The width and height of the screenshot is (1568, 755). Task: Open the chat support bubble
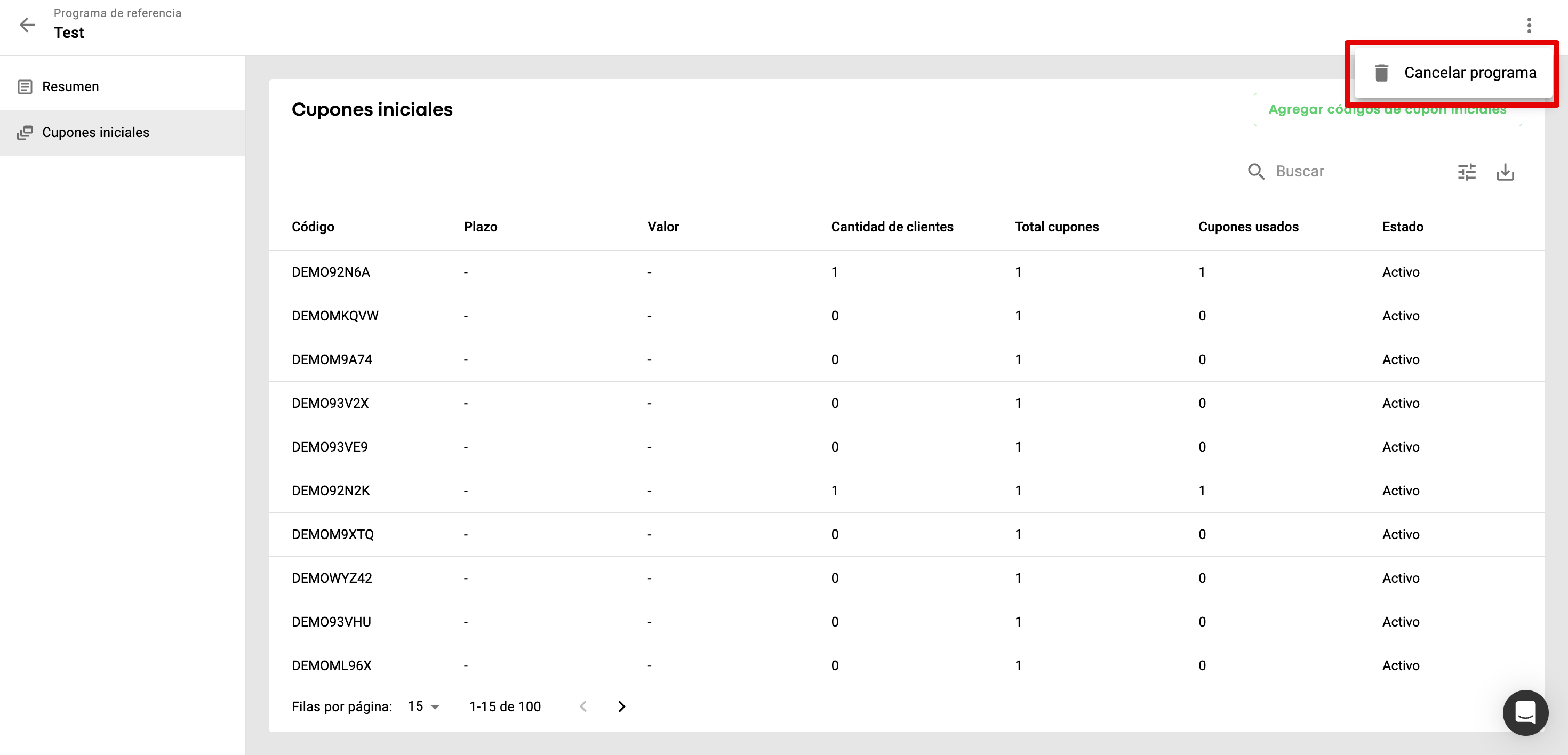(x=1525, y=712)
